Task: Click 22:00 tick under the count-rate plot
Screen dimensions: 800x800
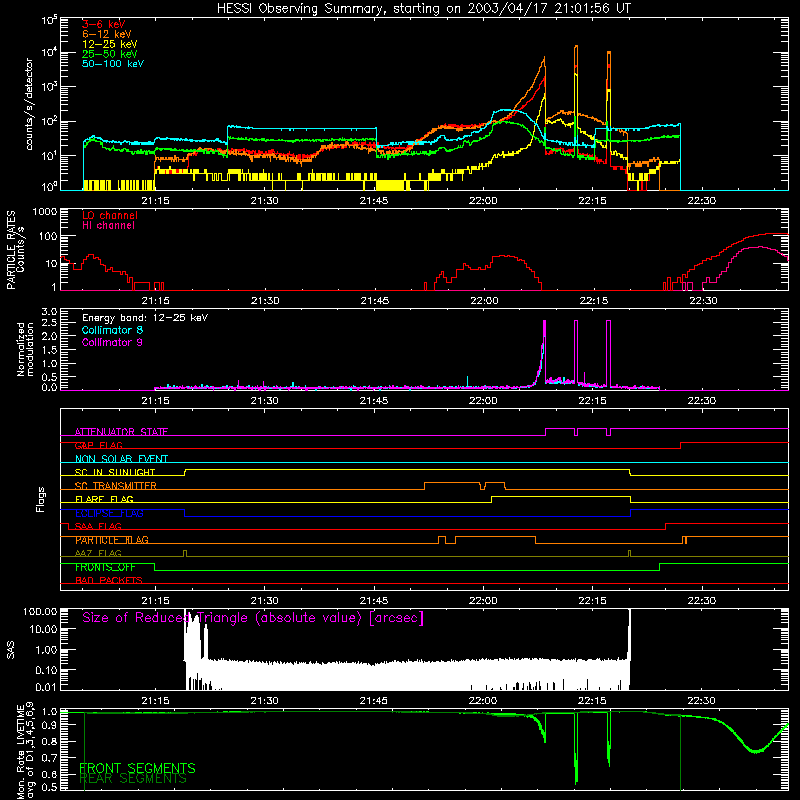Action: pos(483,201)
